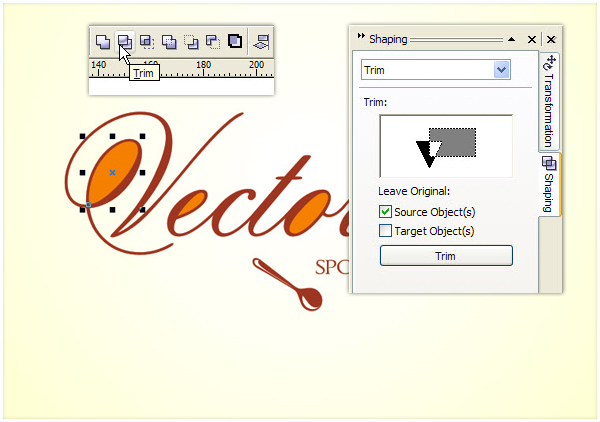Switch to the Transformation docker tab
The height and width of the screenshot is (422, 600).
click(x=549, y=101)
